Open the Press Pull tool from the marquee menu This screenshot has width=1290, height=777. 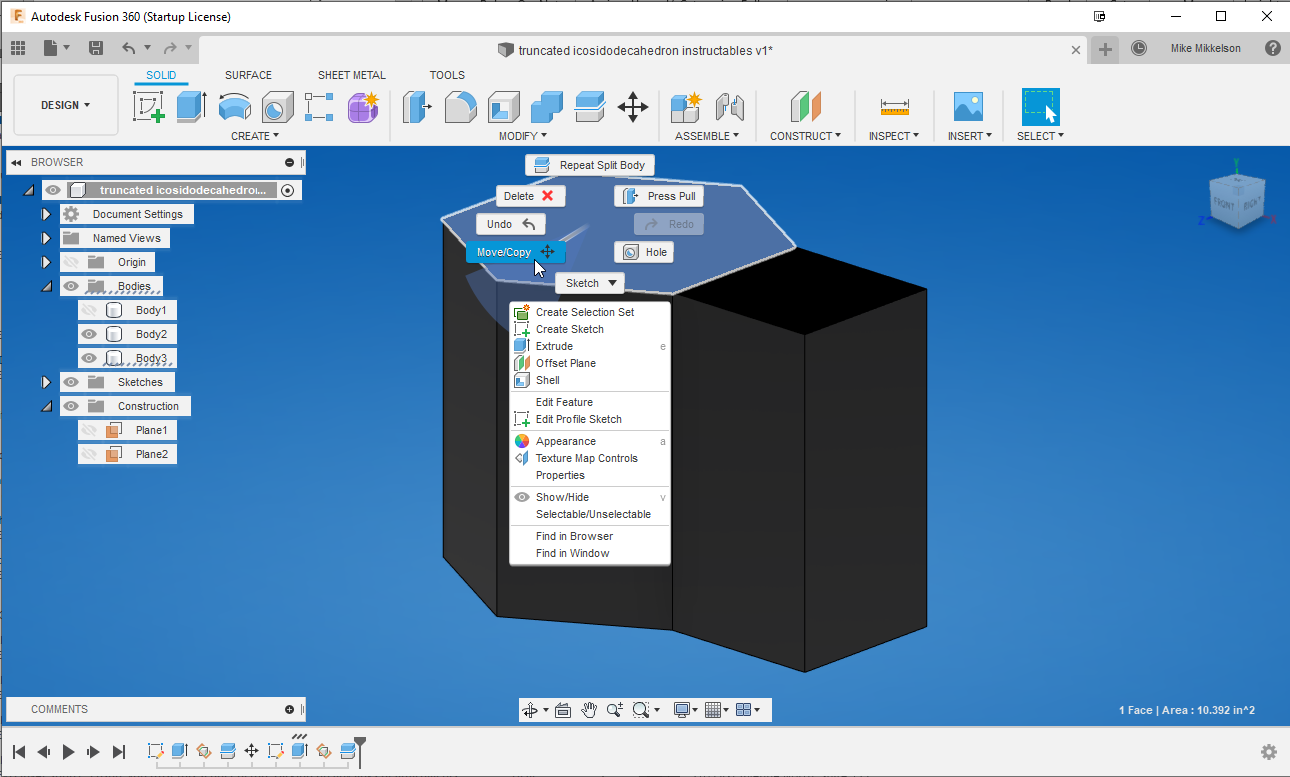658,196
